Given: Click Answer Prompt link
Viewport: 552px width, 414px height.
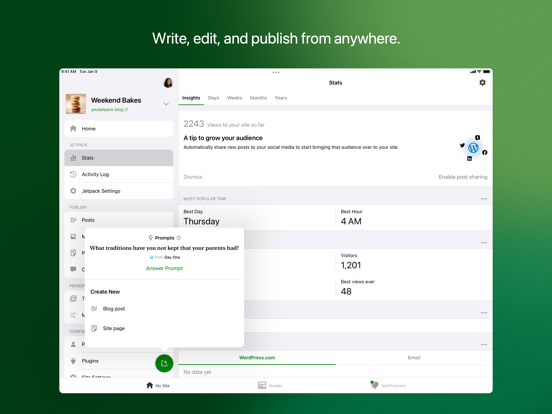Looking at the screenshot, I should tap(164, 268).
